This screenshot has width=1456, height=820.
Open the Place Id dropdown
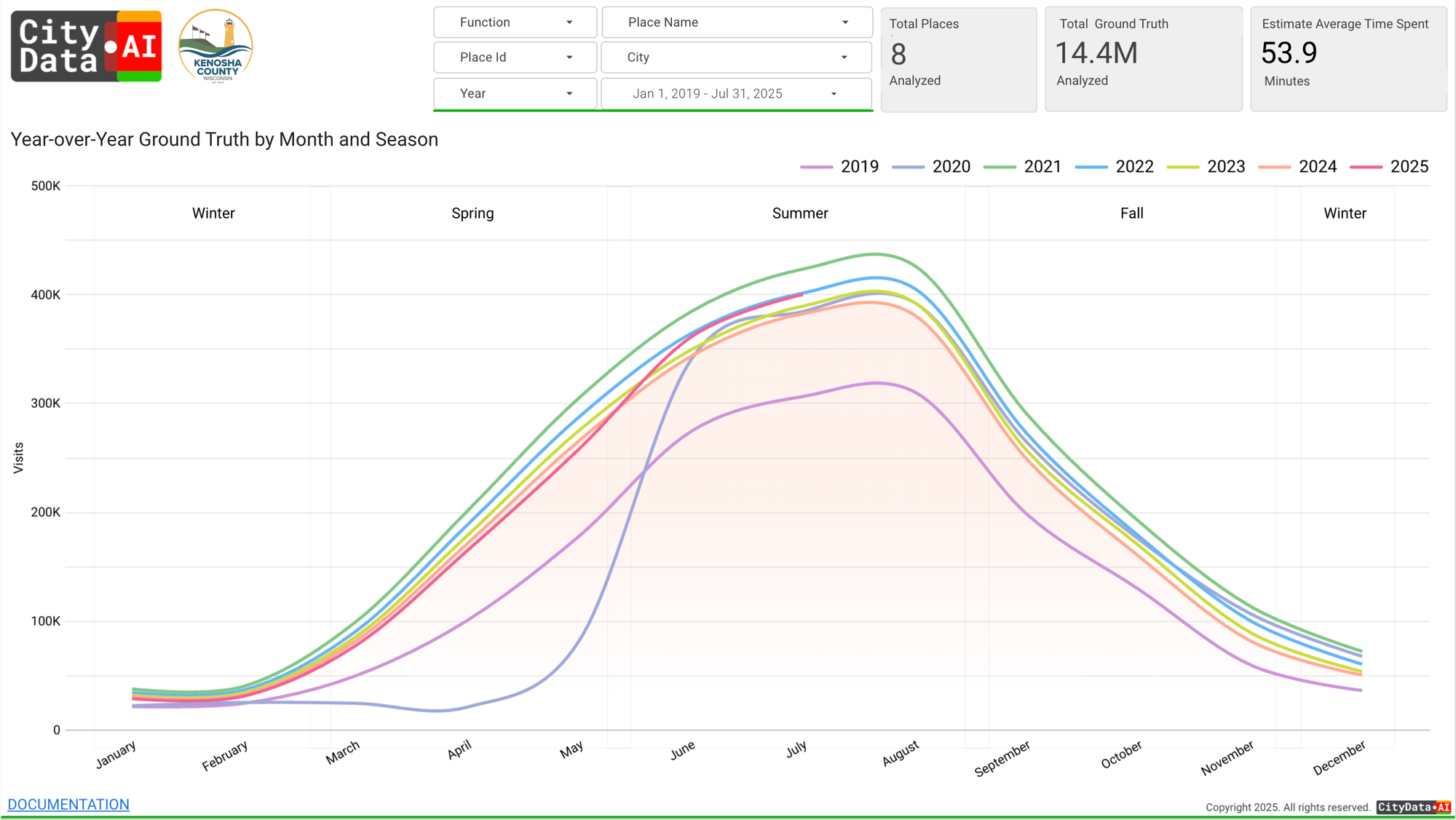coord(515,58)
